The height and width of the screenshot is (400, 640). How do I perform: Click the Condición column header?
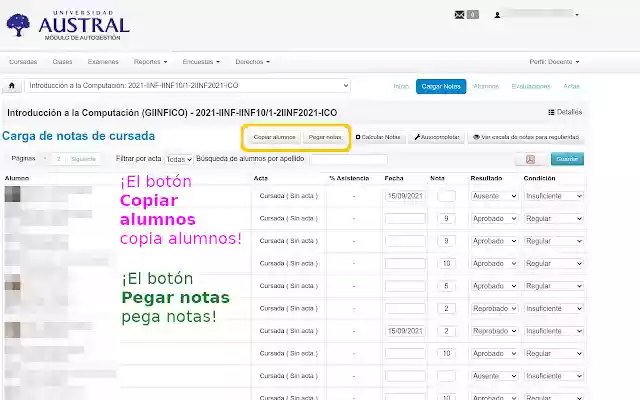click(539, 178)
